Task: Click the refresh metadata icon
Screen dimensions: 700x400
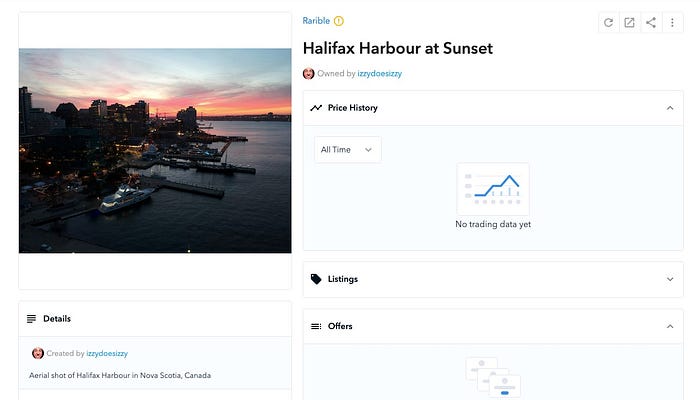Action: tap(608, 23)
